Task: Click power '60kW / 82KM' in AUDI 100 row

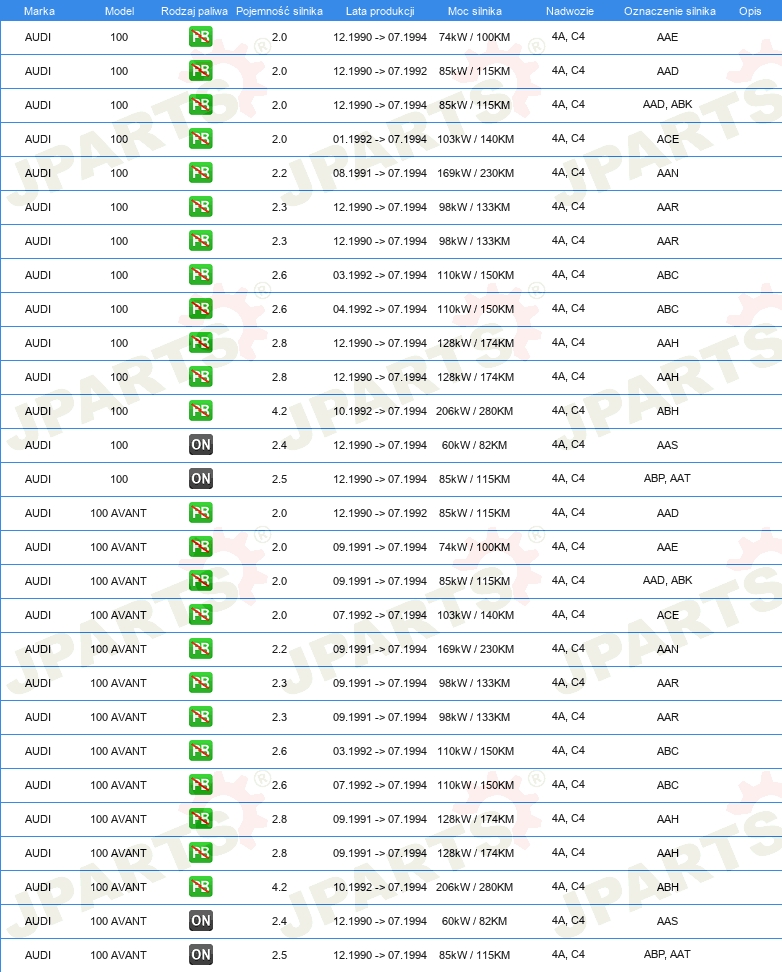Action: coord(474,445)
